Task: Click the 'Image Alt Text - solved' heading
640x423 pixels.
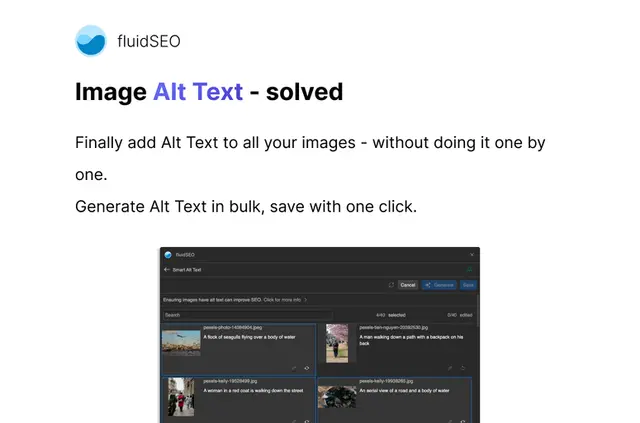Action: [x=209, y=91]
